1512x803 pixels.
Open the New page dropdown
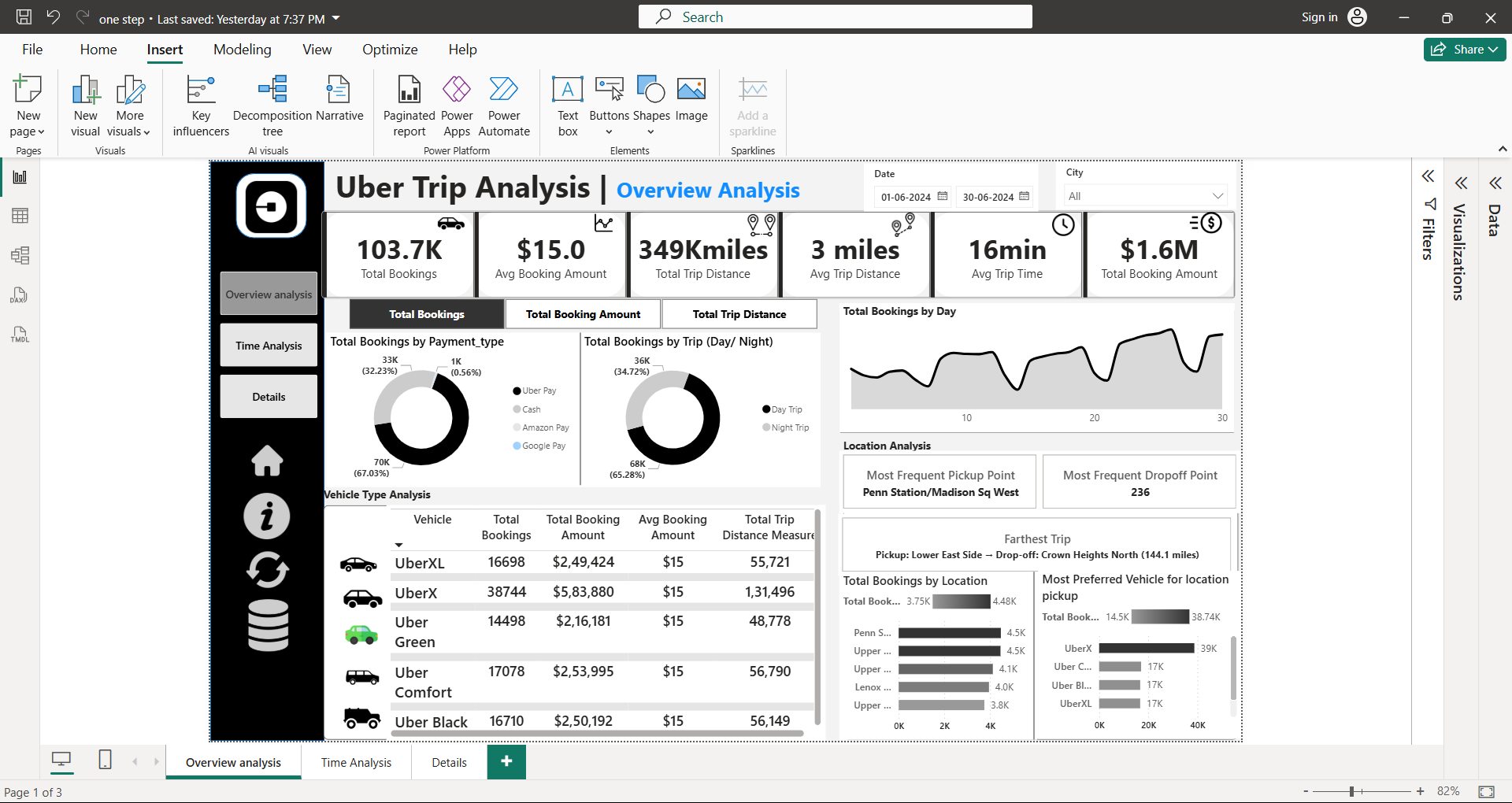[x=28, y=131]
